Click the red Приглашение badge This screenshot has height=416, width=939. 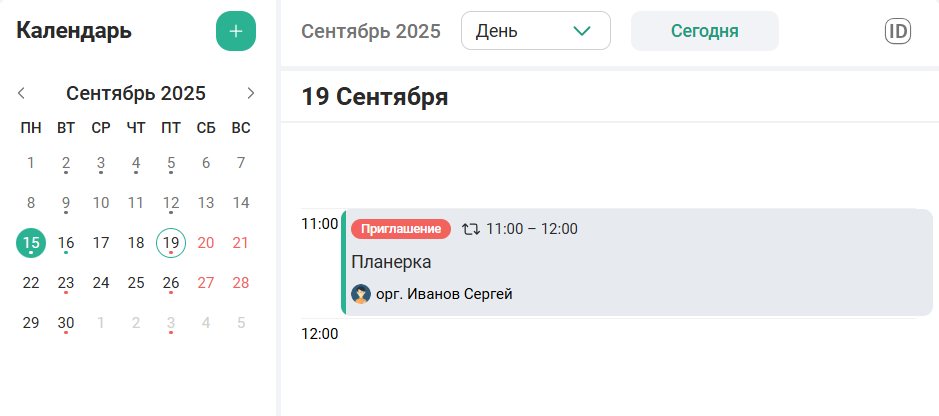[x=401, y=229]
